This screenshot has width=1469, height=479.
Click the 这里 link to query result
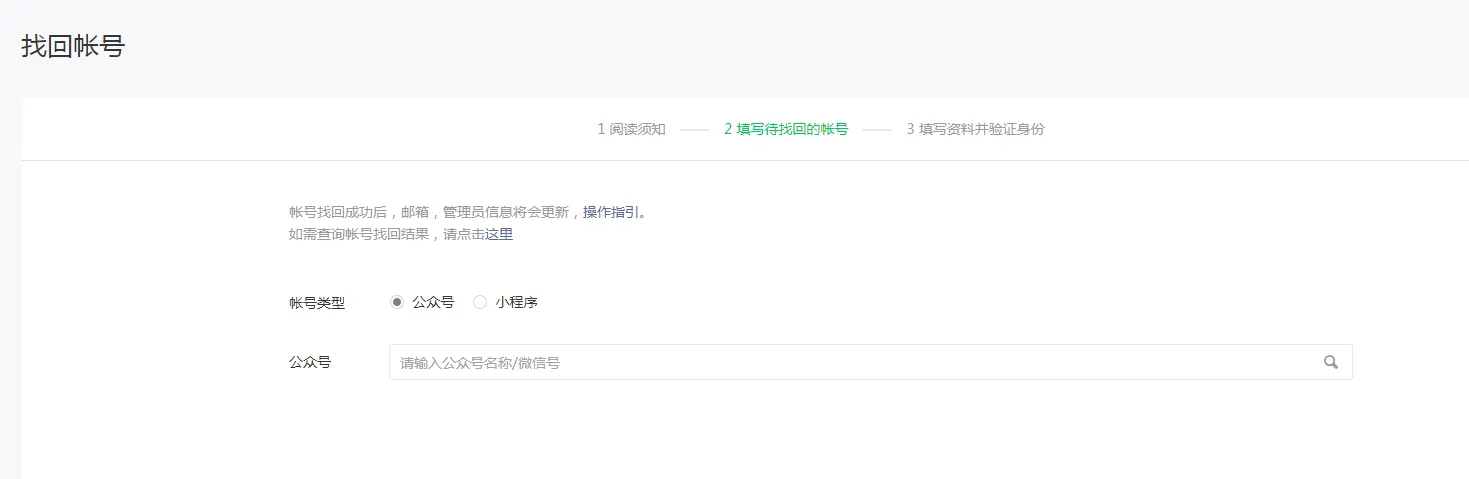click(x=499, y=235)
